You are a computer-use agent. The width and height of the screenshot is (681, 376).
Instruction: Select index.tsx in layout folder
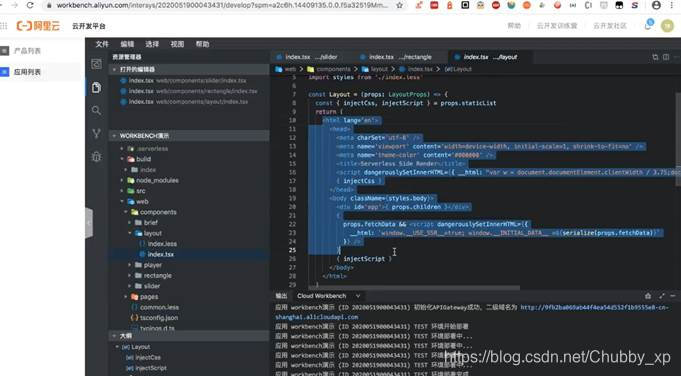click(160, 254)
